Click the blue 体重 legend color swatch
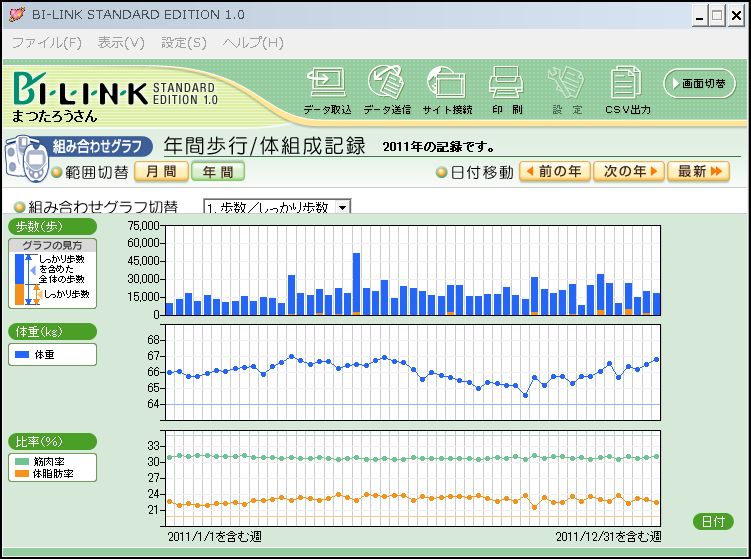 [x=23, y=354]
